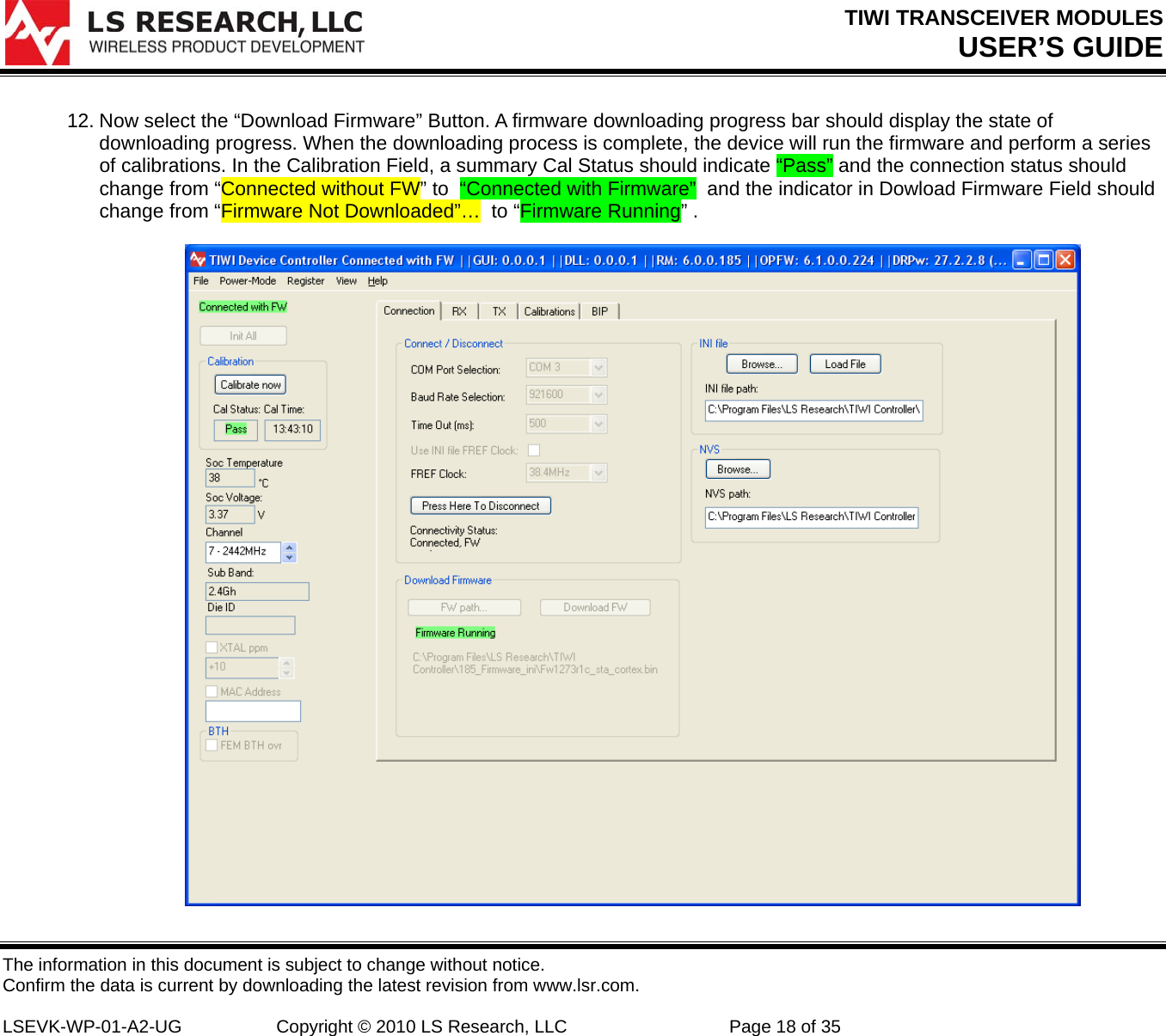Maximize the TiWi Device Controller window
The height and width of the screenshot is (1036, 1166).
(x=1044, y=260)
